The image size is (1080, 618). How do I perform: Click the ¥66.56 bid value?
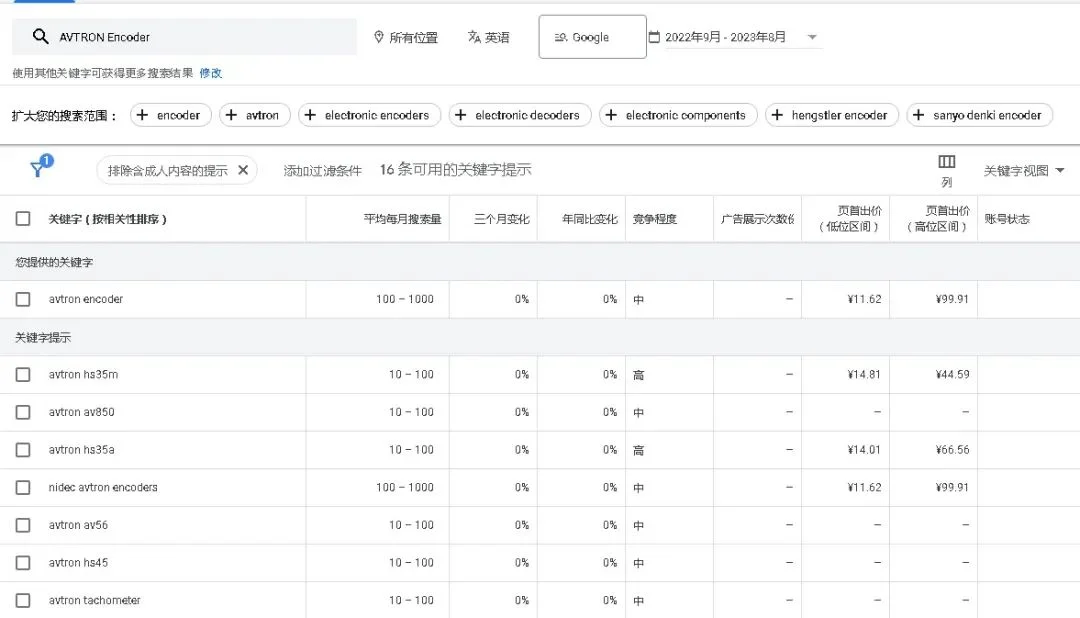(952, 450)
